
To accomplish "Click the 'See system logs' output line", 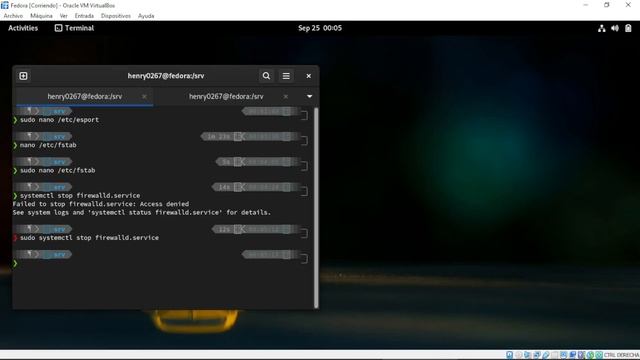I will (x=142, y=213).
